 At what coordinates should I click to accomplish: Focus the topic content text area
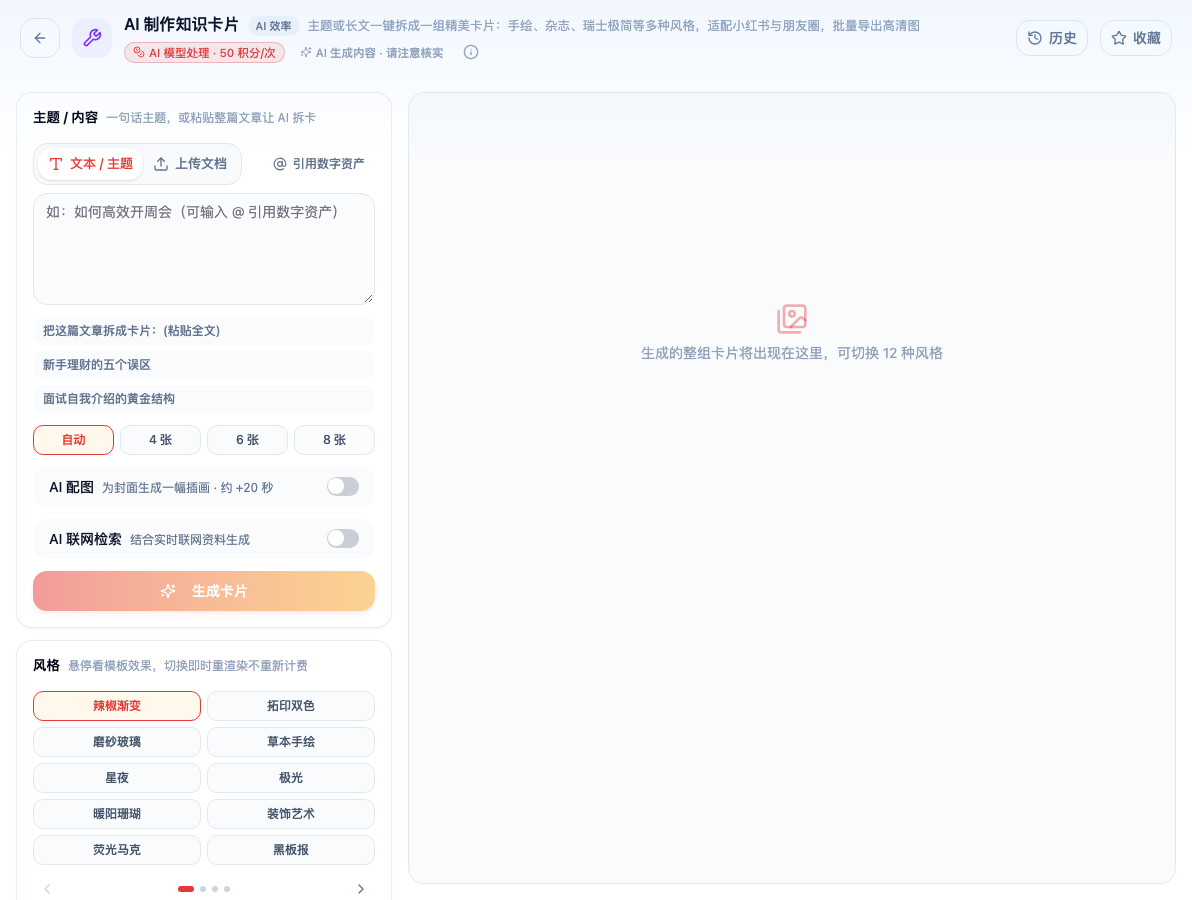tap(204, 249)
